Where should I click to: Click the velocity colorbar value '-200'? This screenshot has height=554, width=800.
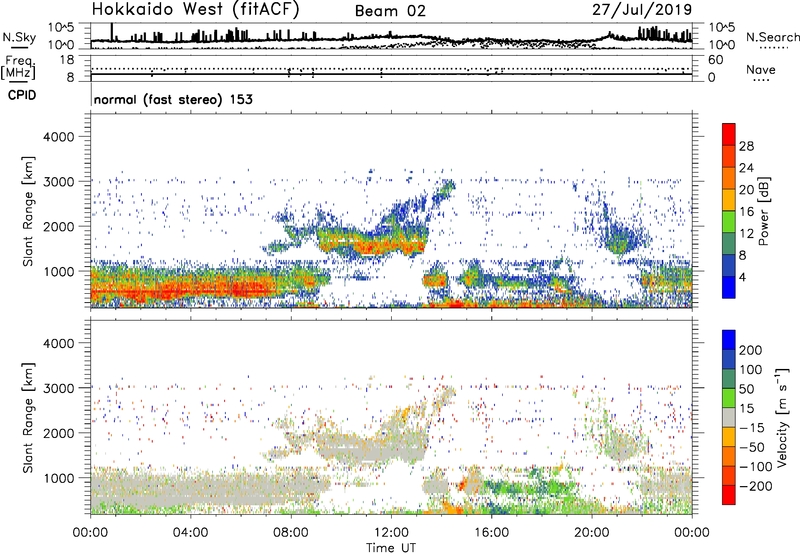point(755,486)
